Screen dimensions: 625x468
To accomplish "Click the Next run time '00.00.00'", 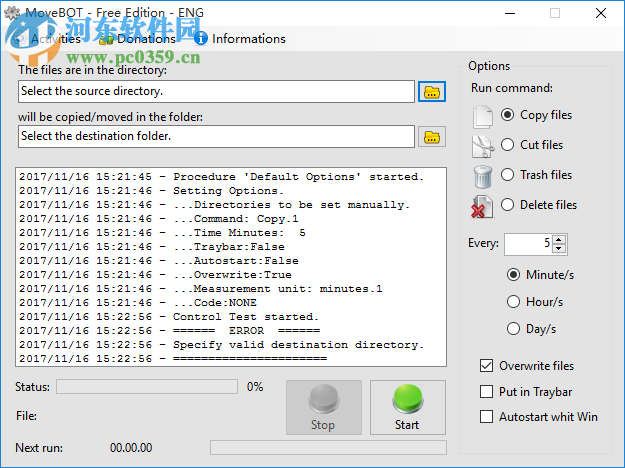I will [x=131, y=448].
